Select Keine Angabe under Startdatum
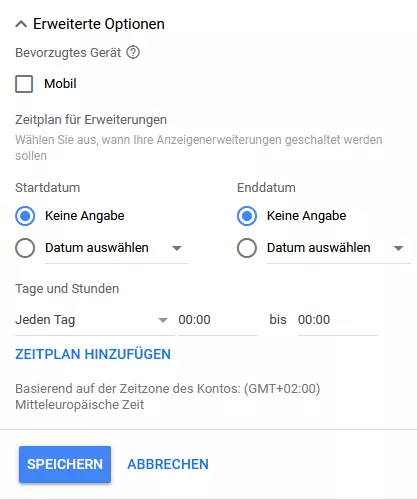The image size is (417, 500). pos(25,216)
